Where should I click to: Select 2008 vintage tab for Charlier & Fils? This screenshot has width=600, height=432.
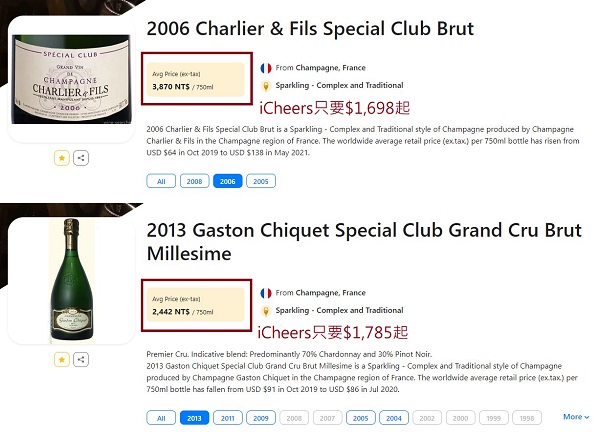click(x=193, y=181)
